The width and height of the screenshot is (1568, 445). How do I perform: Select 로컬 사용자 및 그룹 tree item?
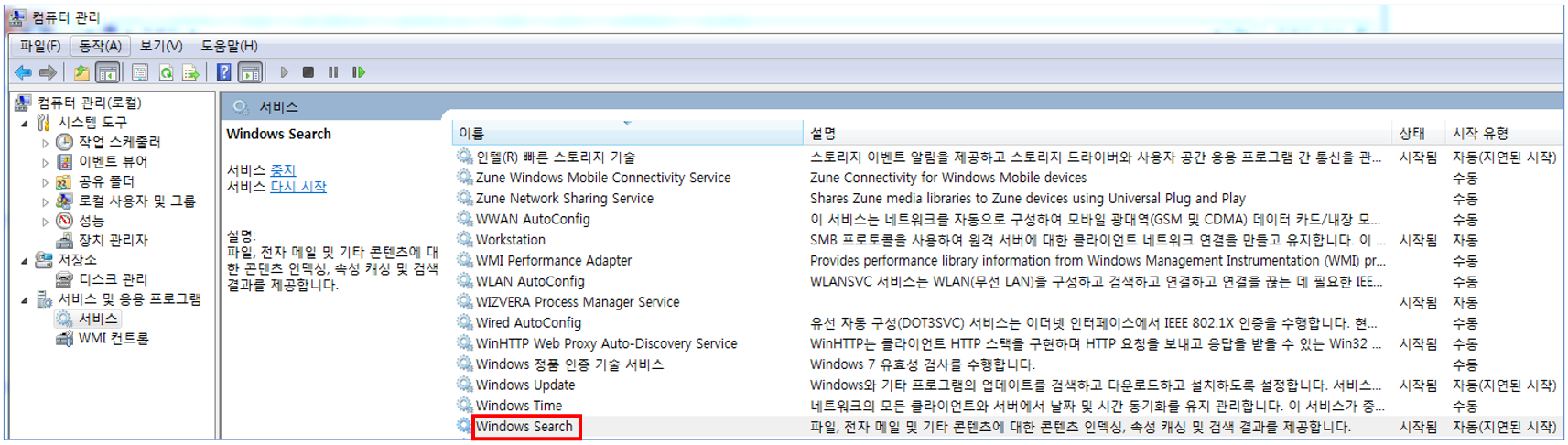click(x=136, y=201)
